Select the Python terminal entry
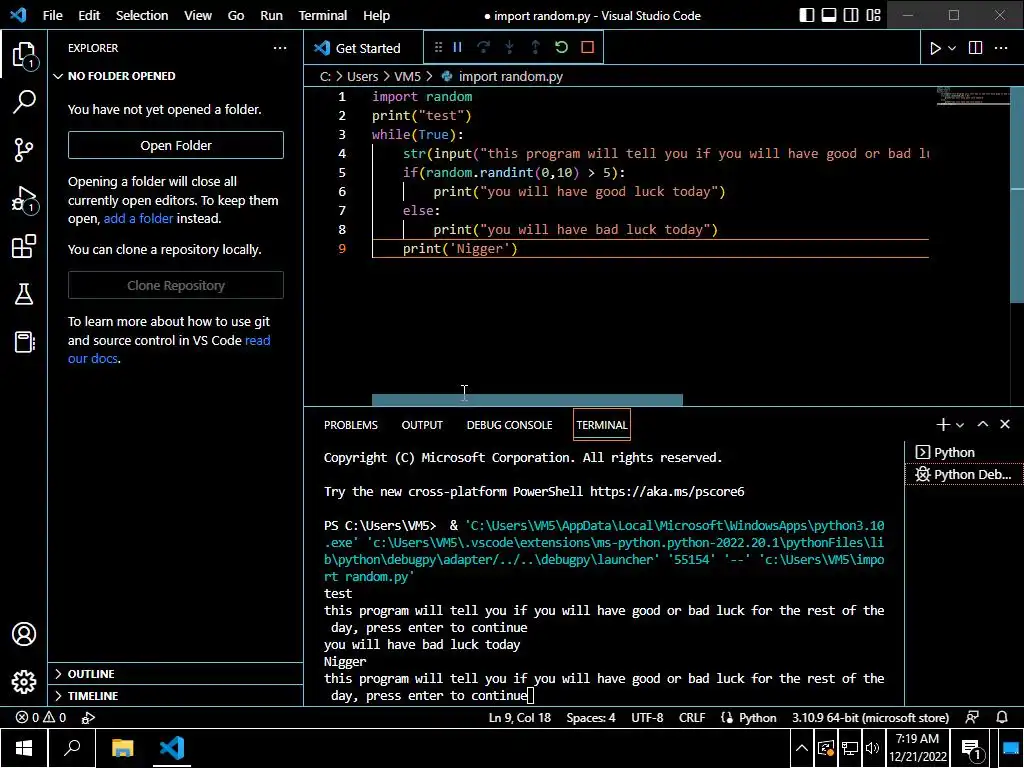 pyautogui.click(x=964, y=452)
